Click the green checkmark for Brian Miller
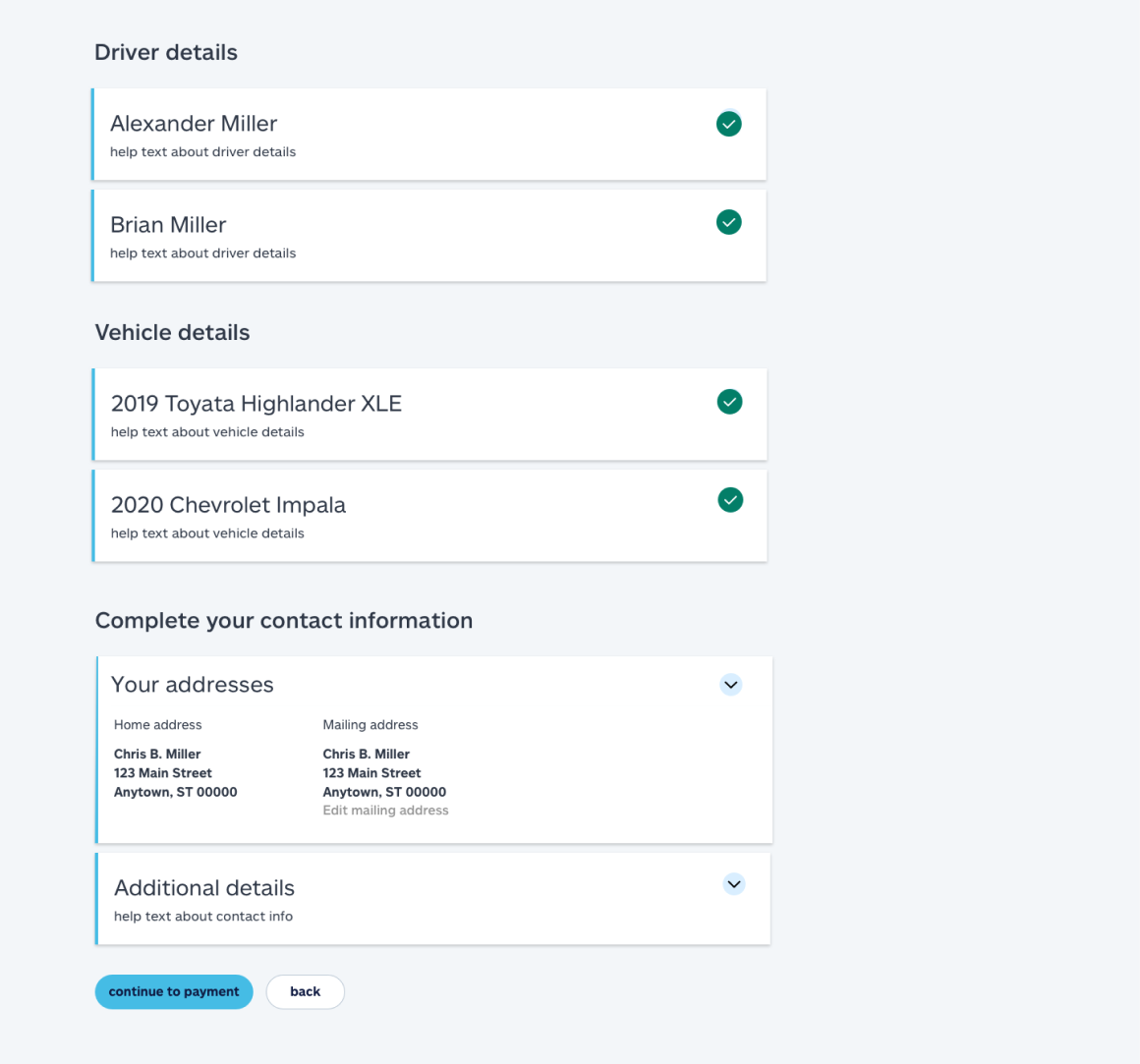This screenshot has height=1064, width=1140. pyautogui.click(x=728, y=222)
